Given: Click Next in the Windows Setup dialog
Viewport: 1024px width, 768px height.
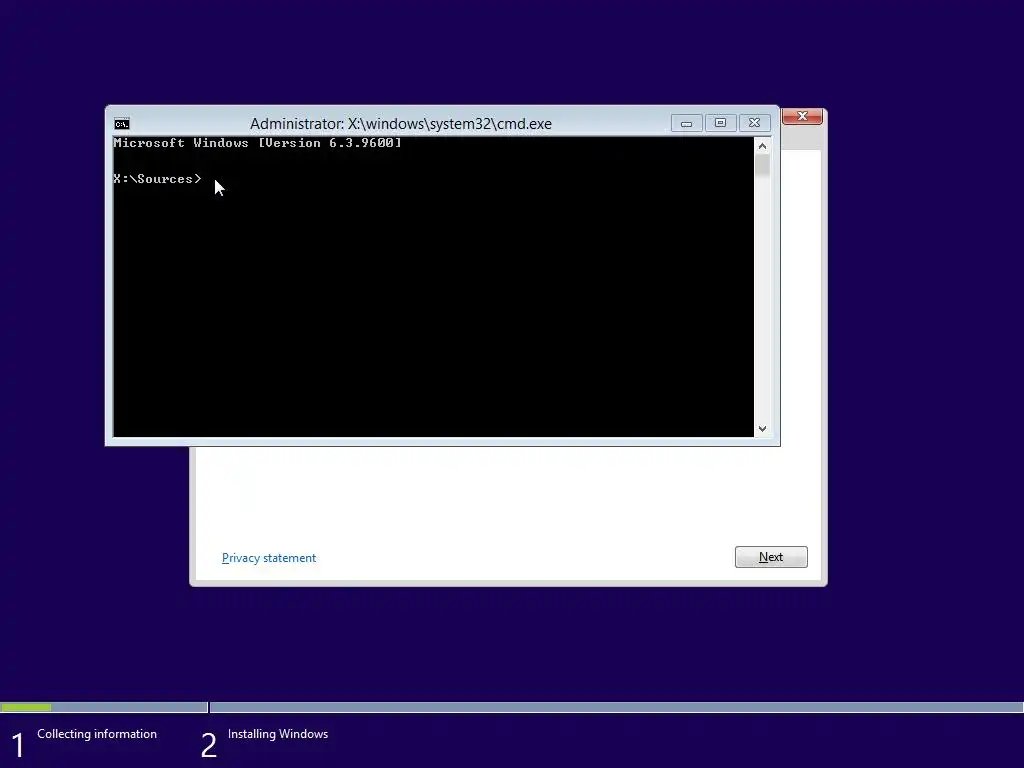Looking at the screenshot, I should click(771, 557).
